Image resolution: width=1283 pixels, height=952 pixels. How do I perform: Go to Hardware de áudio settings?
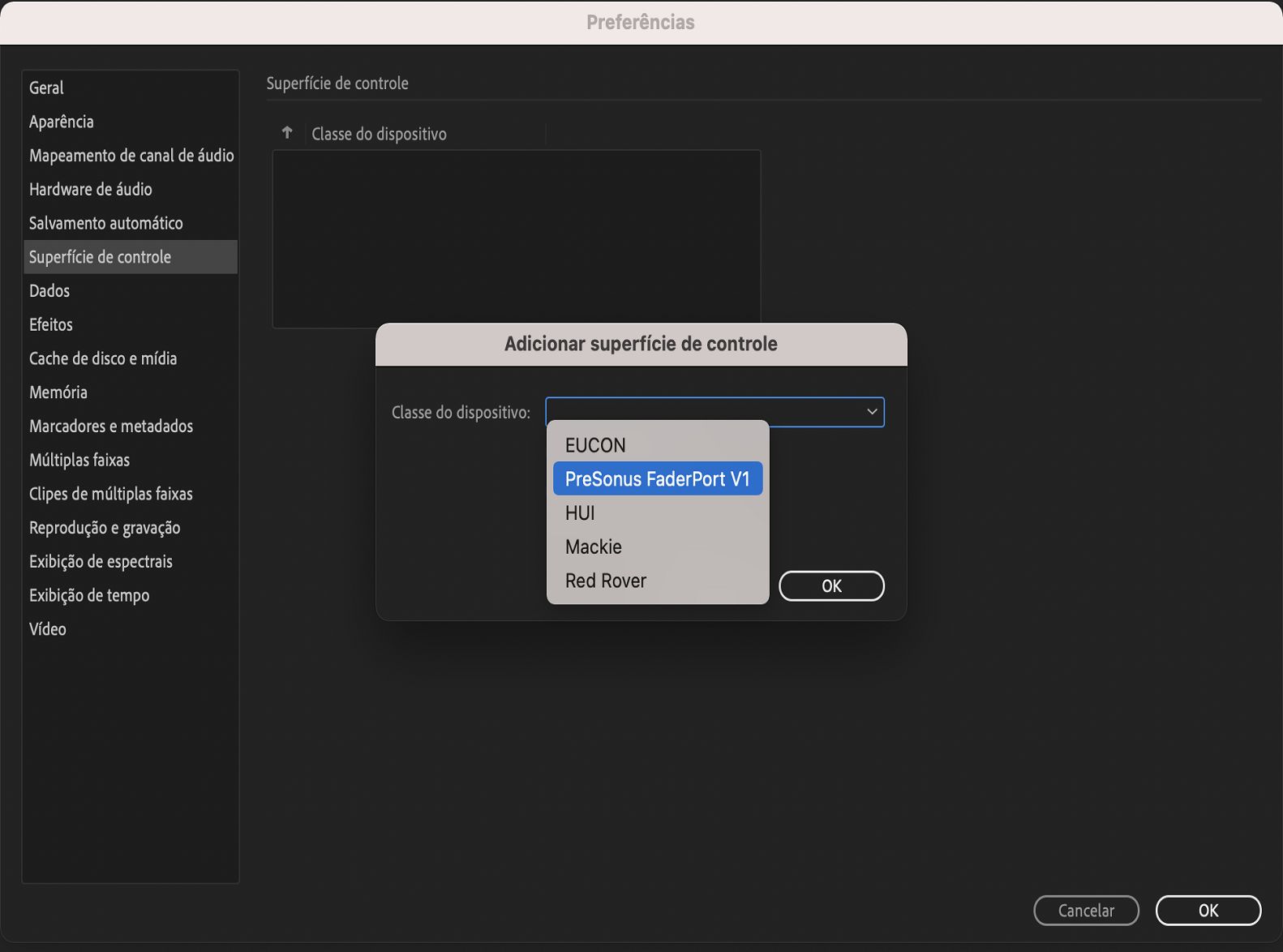(x=131, y=189)
